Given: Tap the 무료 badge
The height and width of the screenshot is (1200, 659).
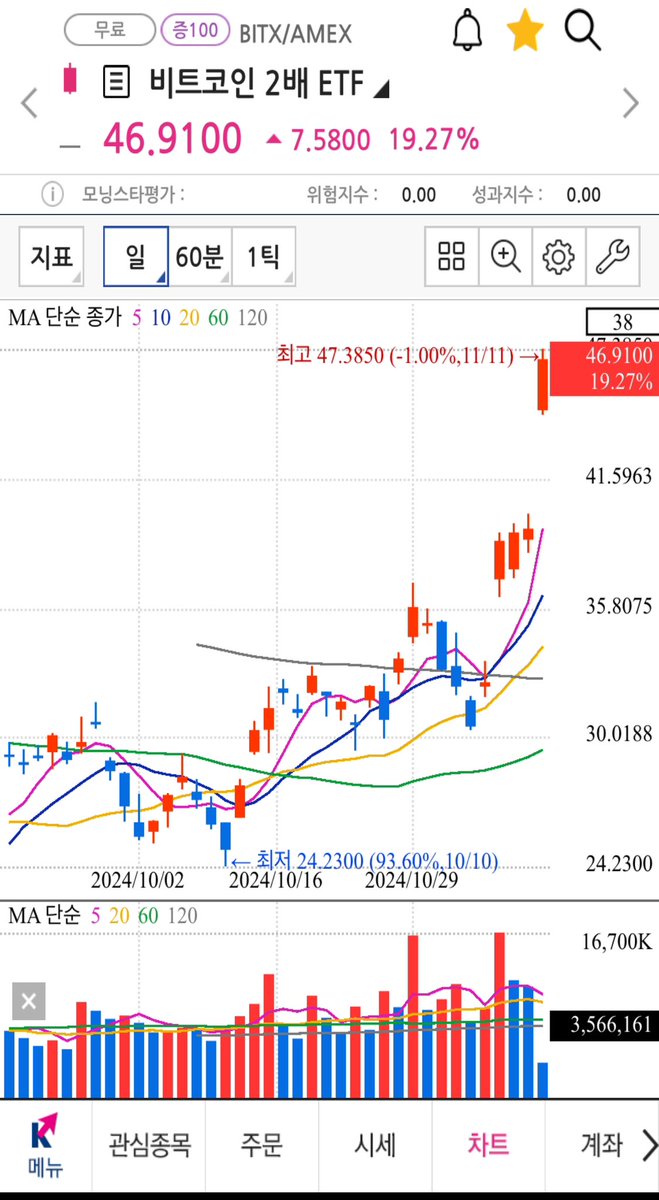Looking at the screenshot, I should [x=109, y=30].
